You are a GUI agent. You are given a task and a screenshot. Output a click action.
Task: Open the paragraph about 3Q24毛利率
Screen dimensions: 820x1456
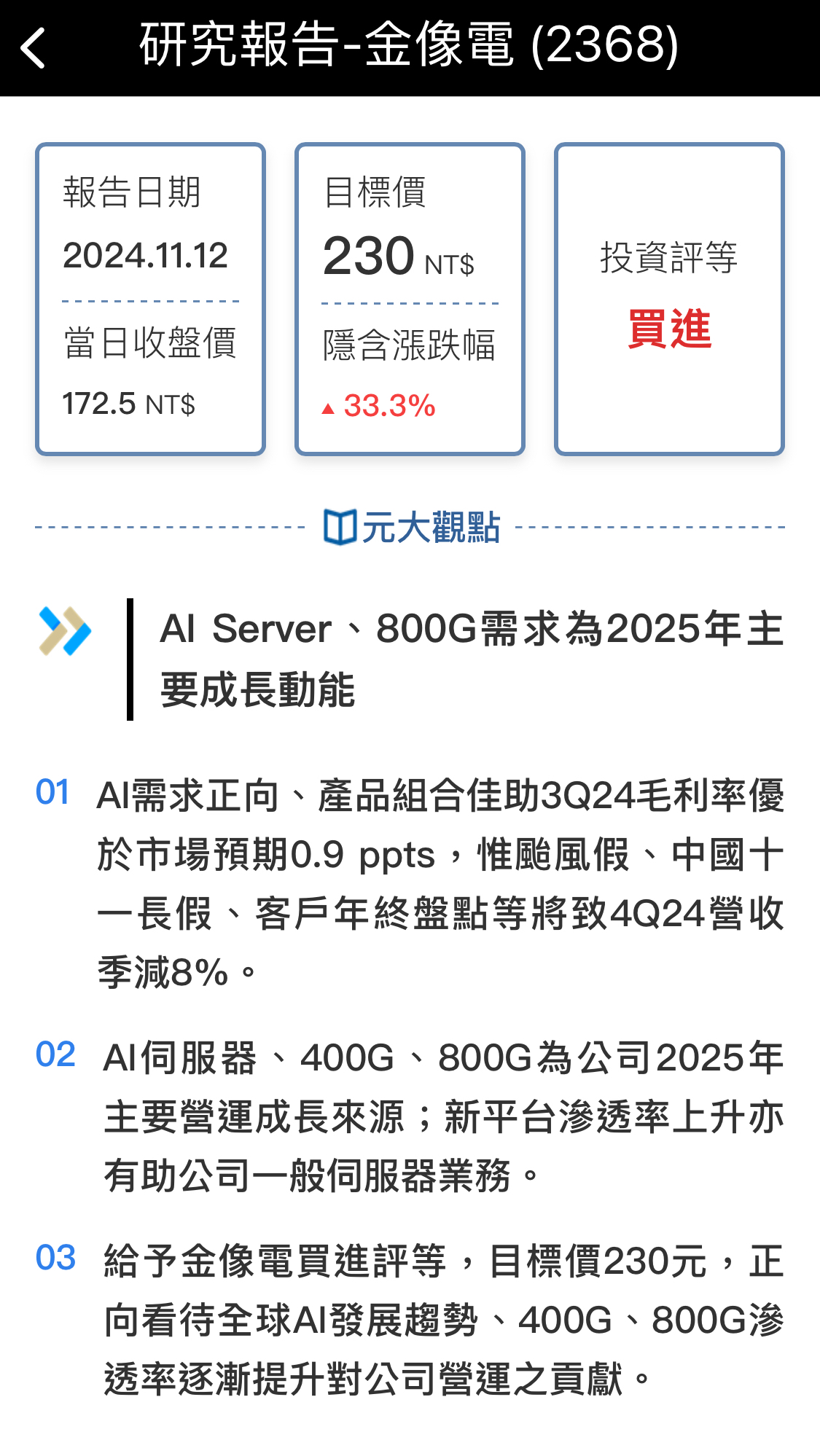click(x=441, y=883)
